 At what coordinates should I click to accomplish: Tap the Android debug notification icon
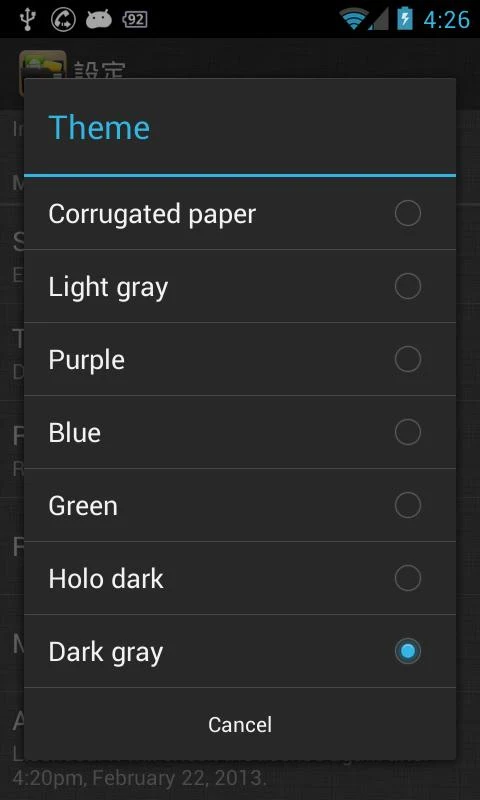[x=99, y=19]
